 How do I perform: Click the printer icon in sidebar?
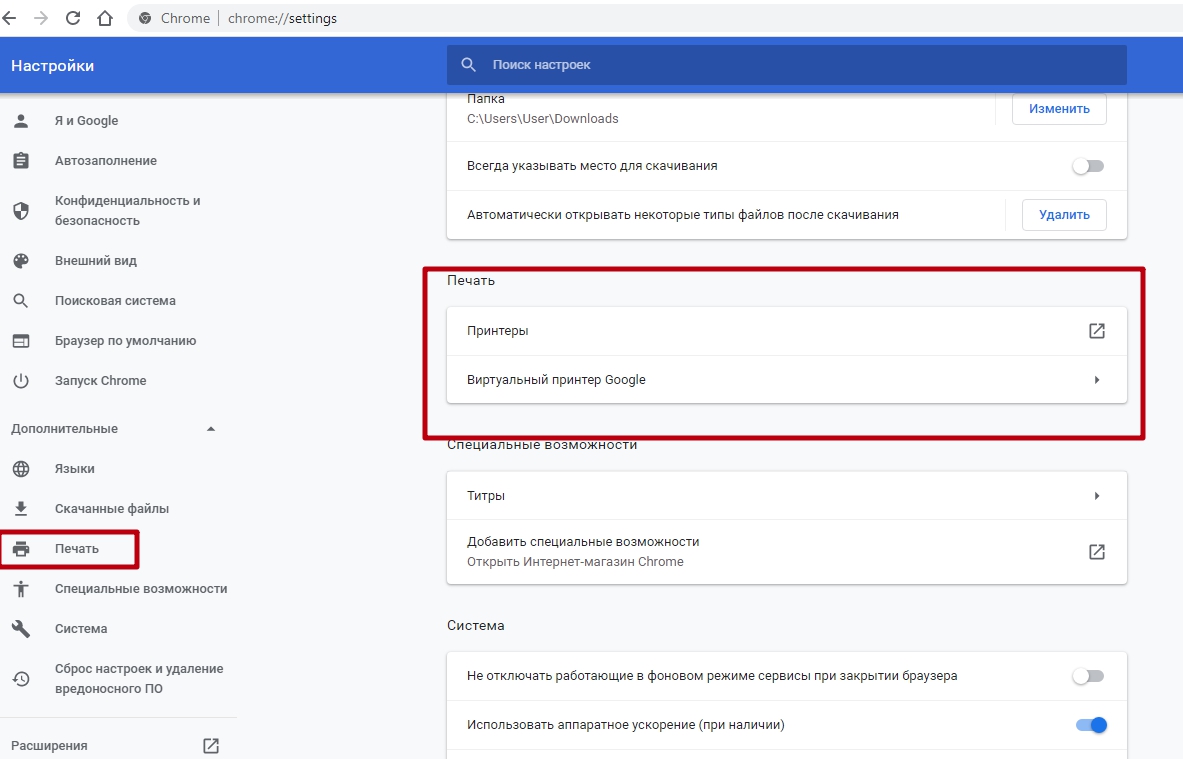21,549
